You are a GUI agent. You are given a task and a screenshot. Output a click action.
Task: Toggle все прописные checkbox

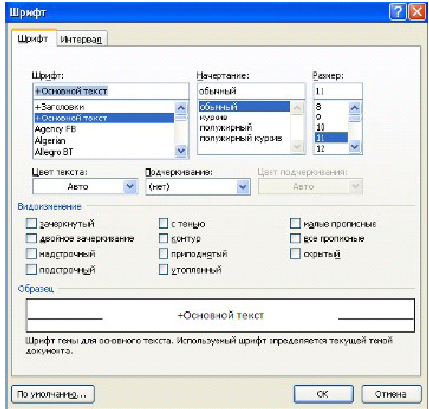point(295,239)
